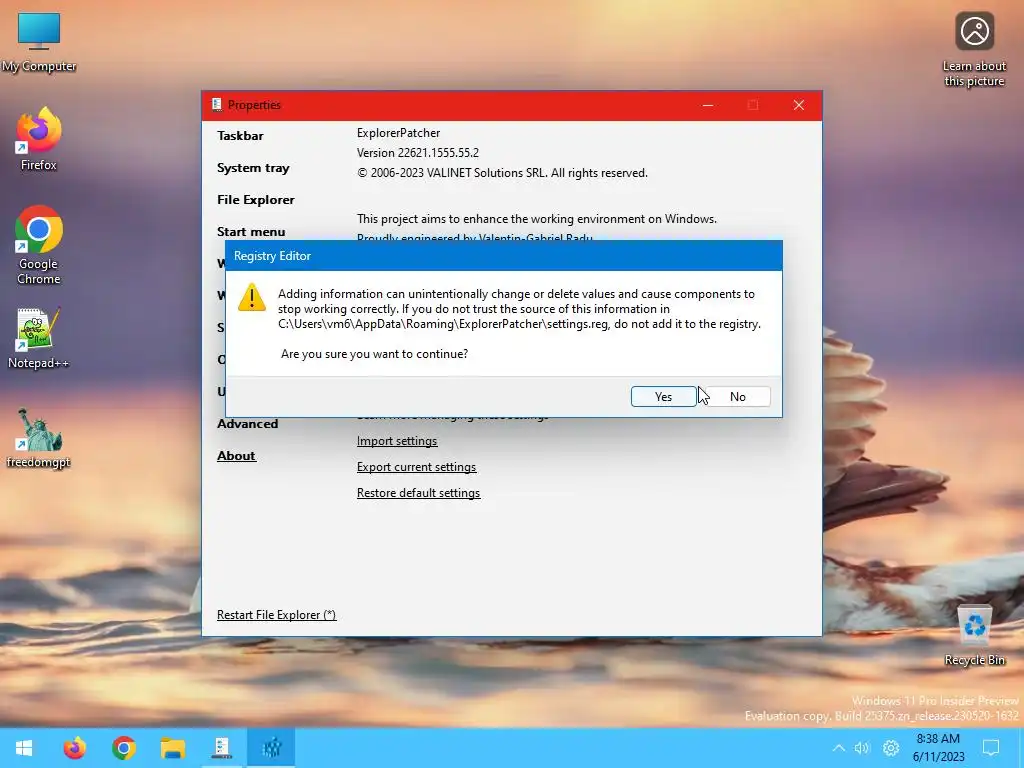Show hidden system tray icons chevron
The height and width of the screenshot is (768, 1024).
(x=839, y=748)
